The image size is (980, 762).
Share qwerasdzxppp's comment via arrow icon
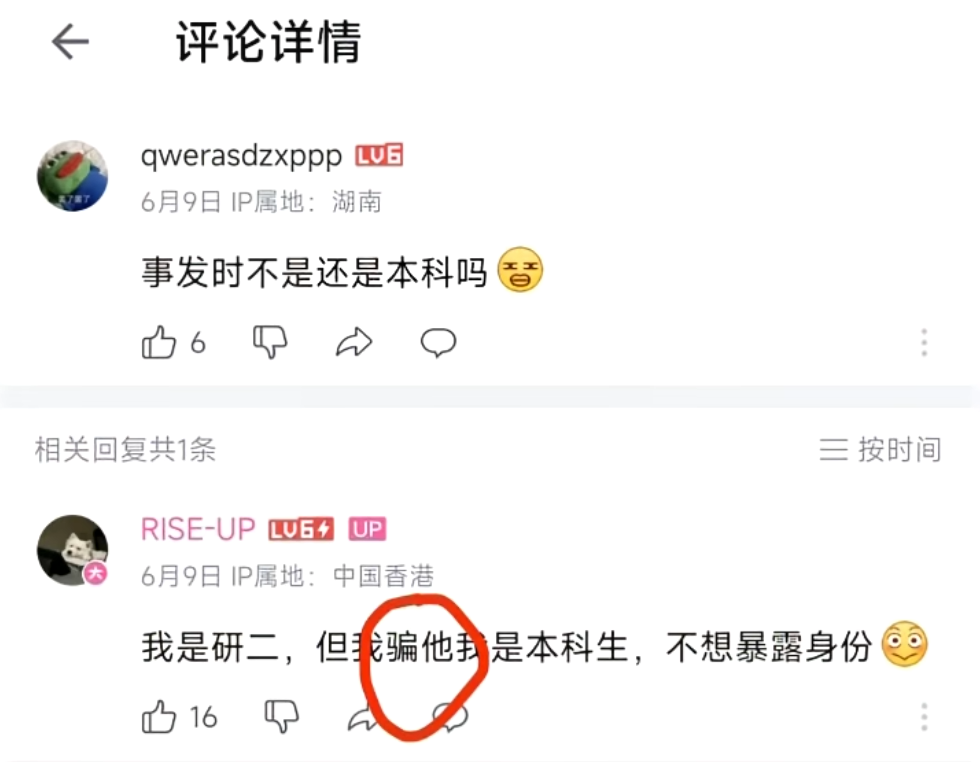coord(354,343)
